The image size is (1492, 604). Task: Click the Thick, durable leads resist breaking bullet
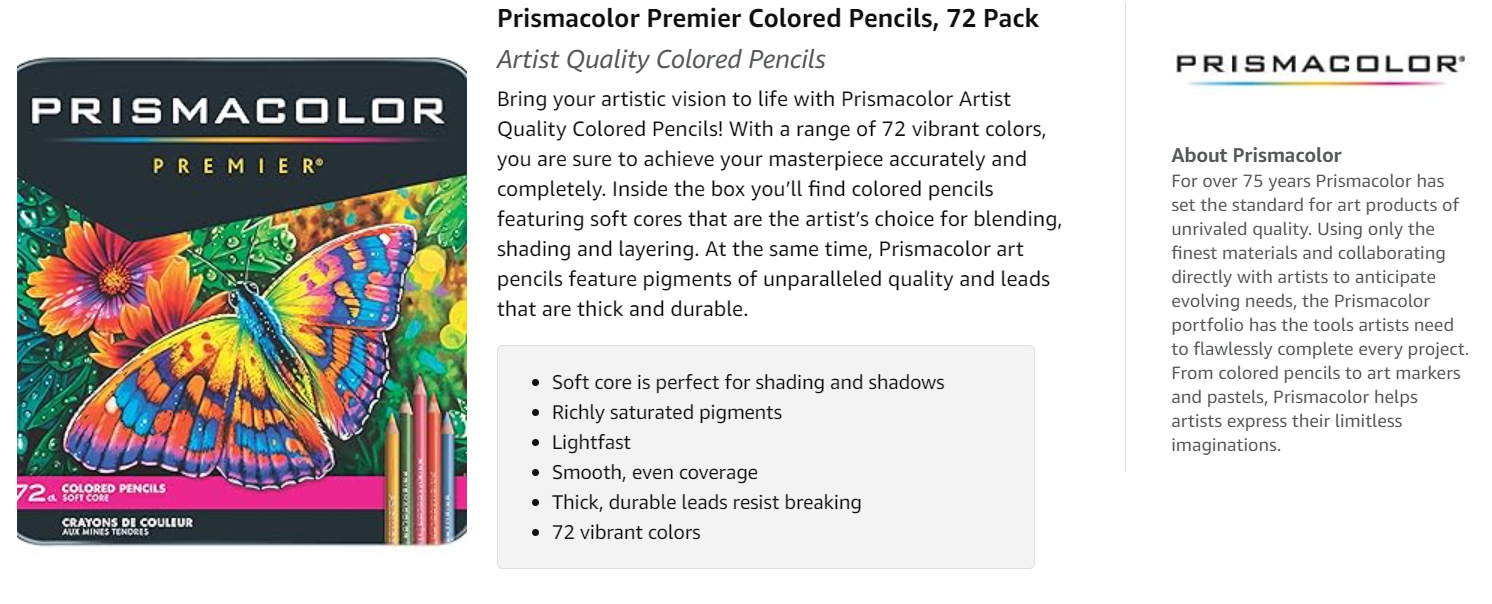[706, 502]
